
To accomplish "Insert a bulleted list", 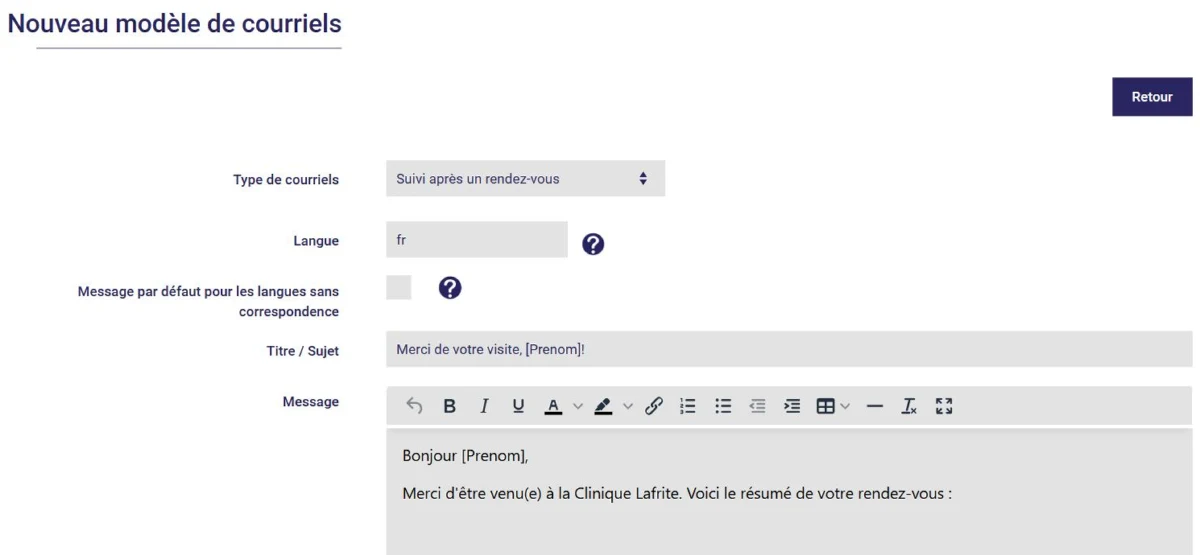I will (x=723, y=406).
